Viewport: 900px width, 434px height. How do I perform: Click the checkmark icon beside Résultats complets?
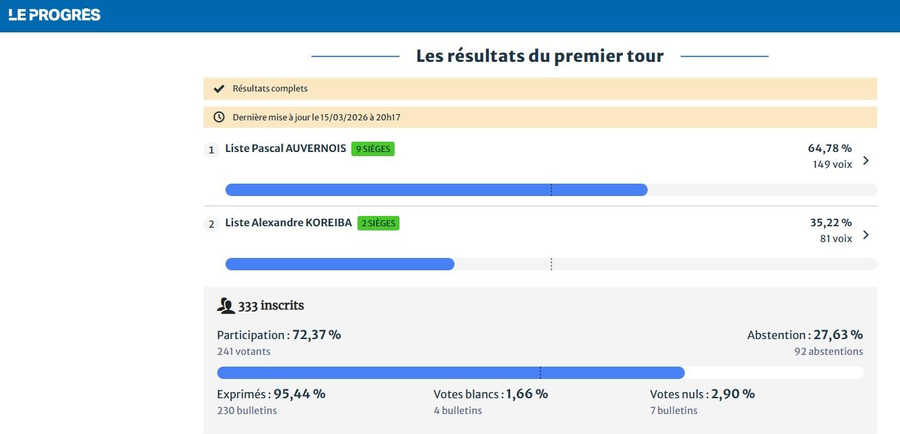pyautogui.click(x=219, y=89)
